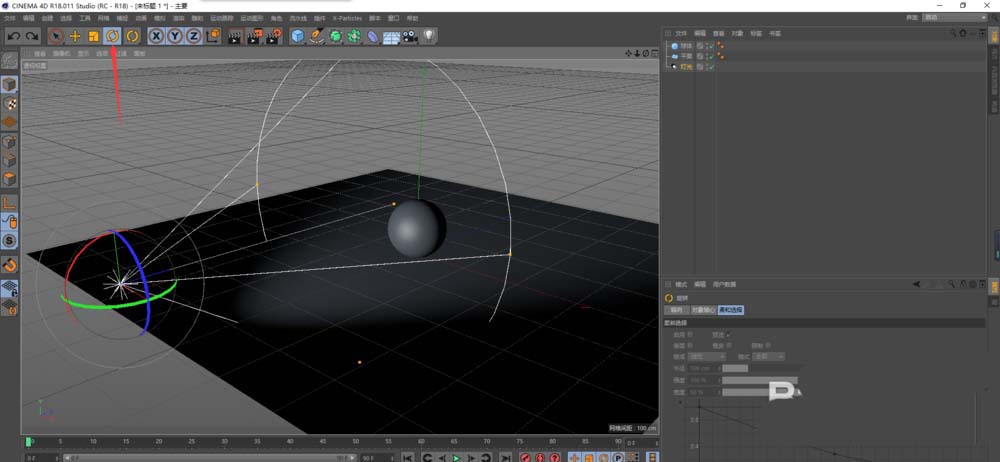Click the Undo arrow in the toolbar
1000x462 pixels.
coord(13,36)
